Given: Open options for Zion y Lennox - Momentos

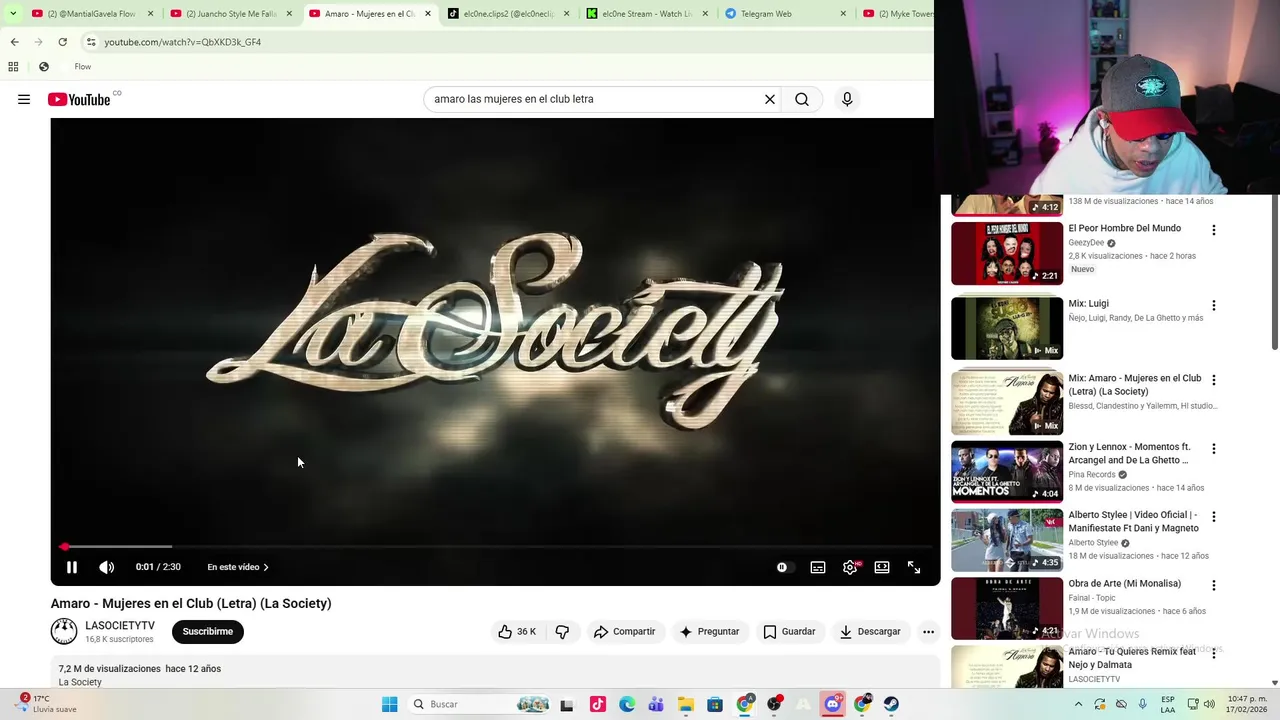Looking at the screenshot, I should 1214,449.
